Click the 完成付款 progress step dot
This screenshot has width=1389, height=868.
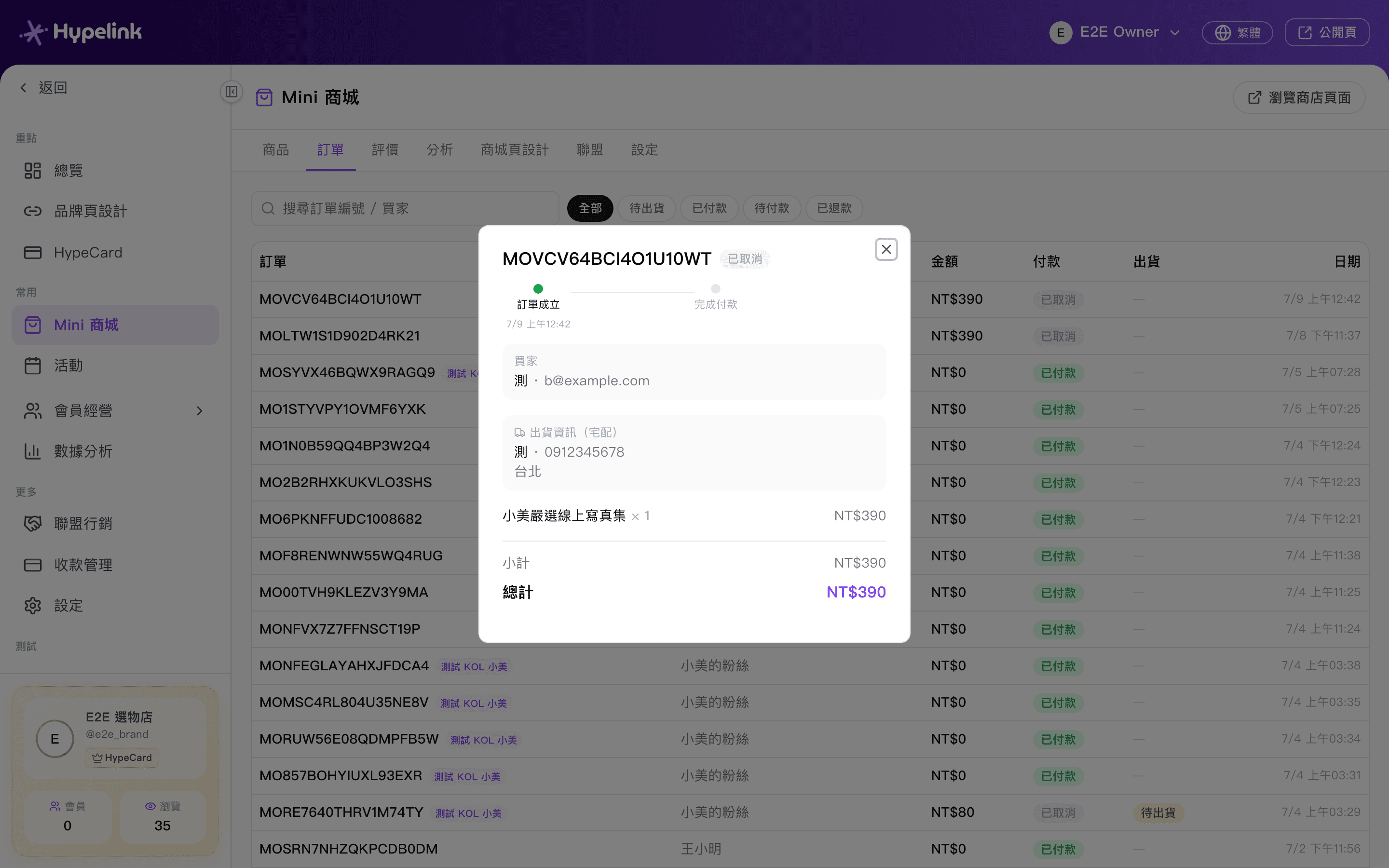[716, 289]
